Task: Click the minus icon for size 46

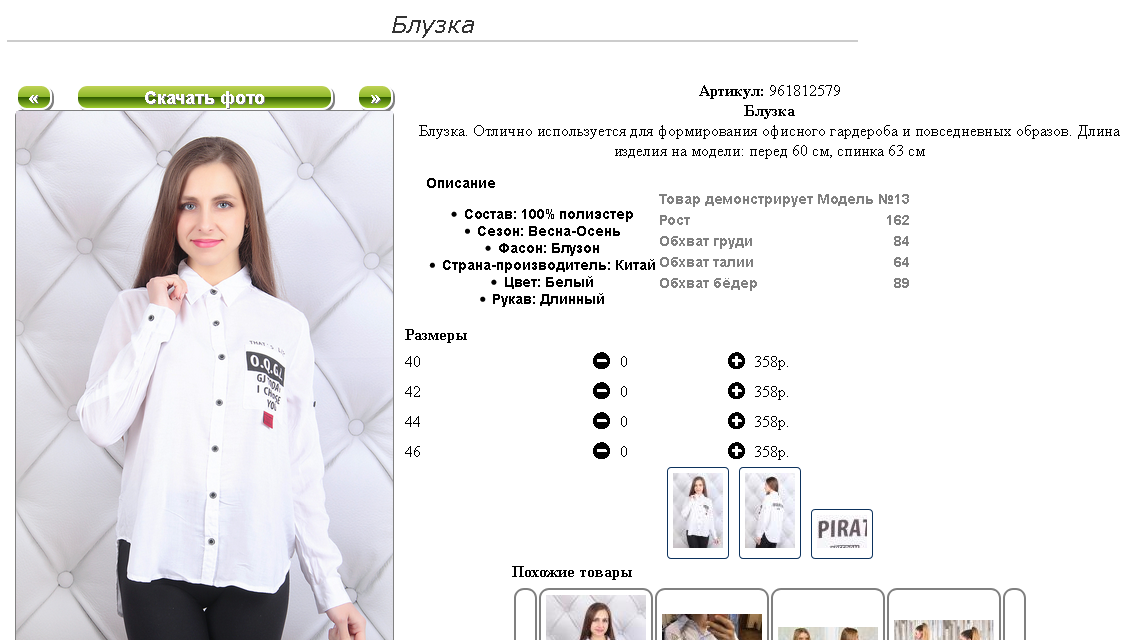Action: 602,451
